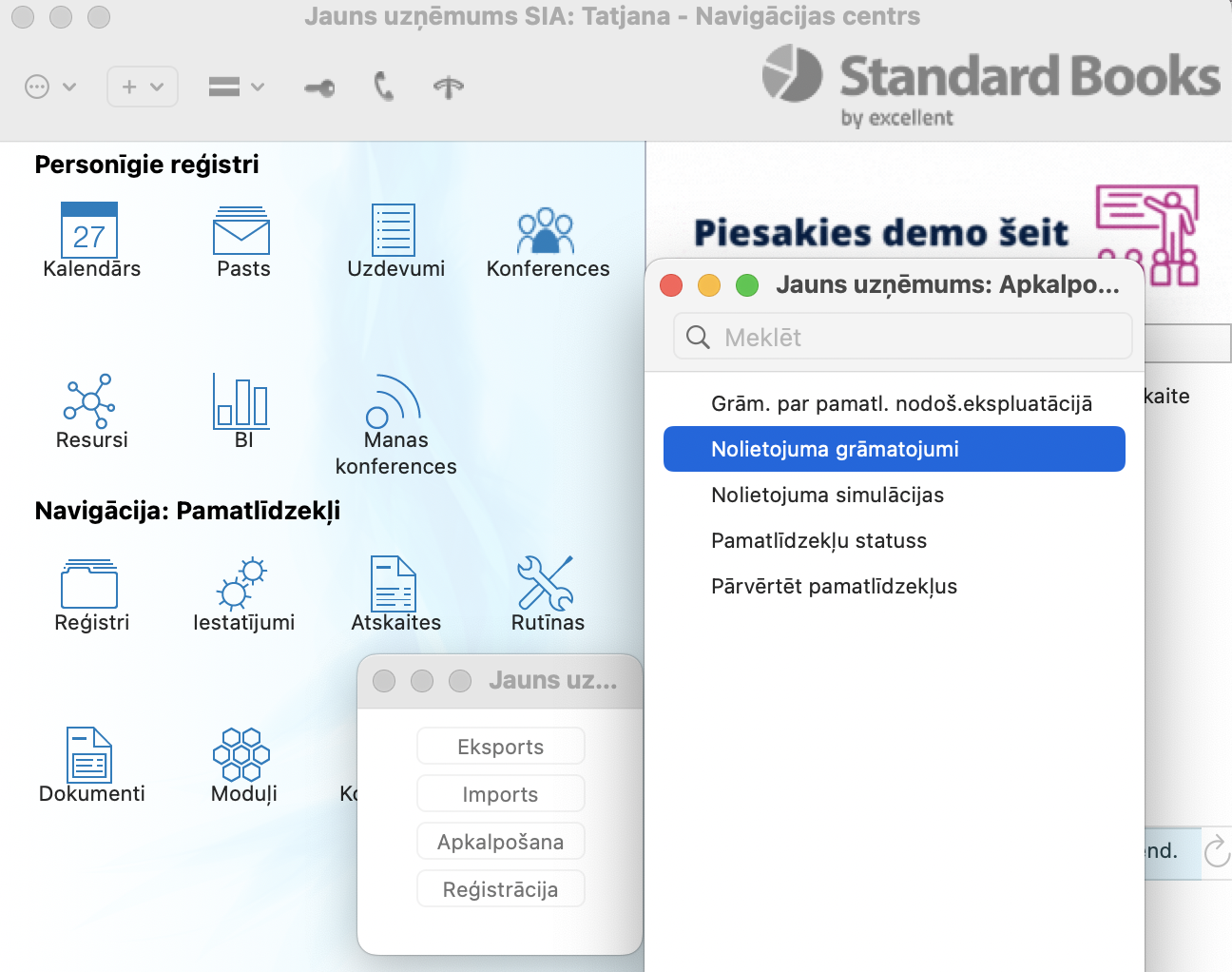Select Nolietojuma simulācijas from the list
Image resolution: width=1232 pixels, height=972 pixels.
coord(827,495)
